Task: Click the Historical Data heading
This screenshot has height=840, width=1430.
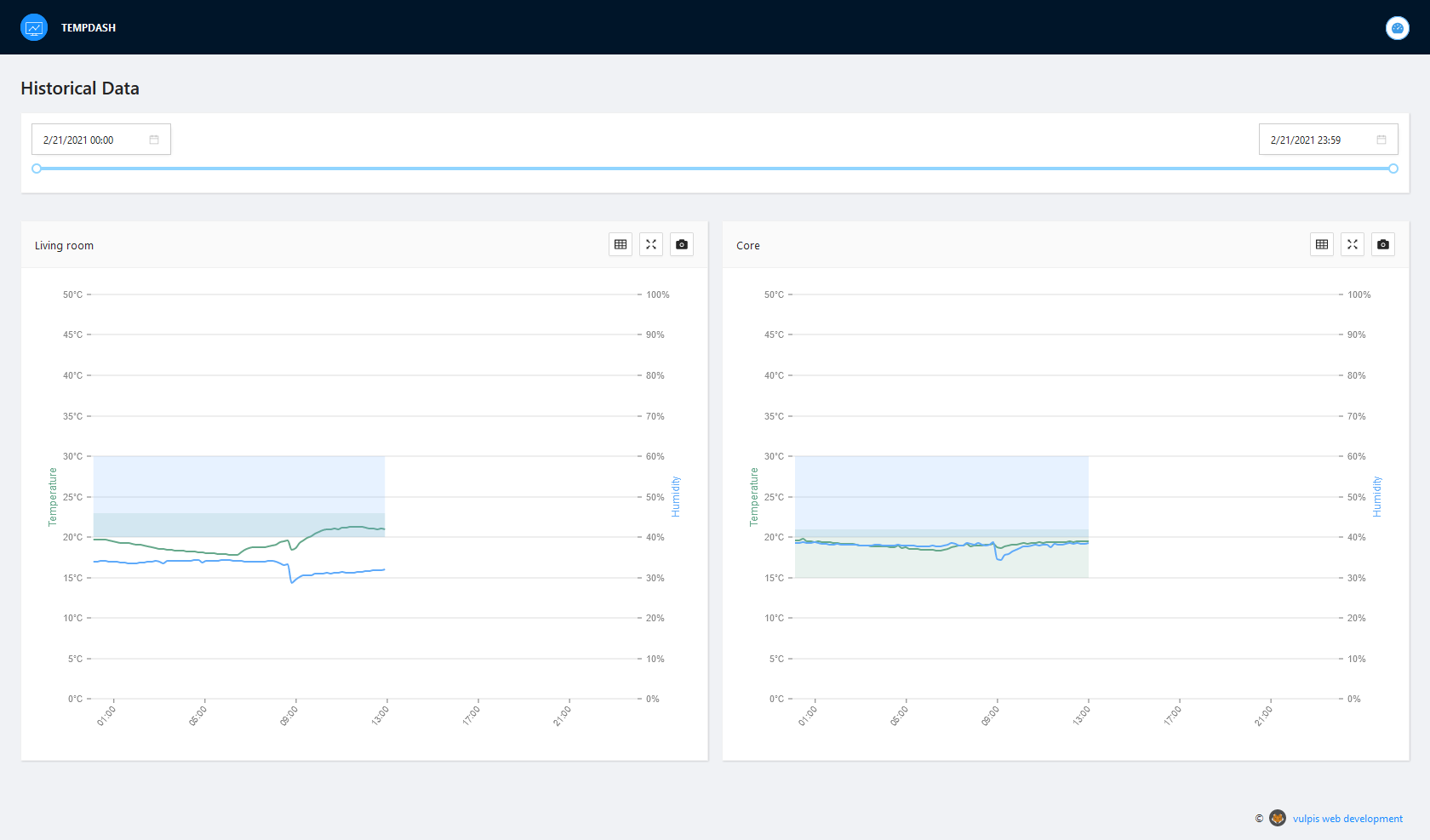Action: point(80,89)
